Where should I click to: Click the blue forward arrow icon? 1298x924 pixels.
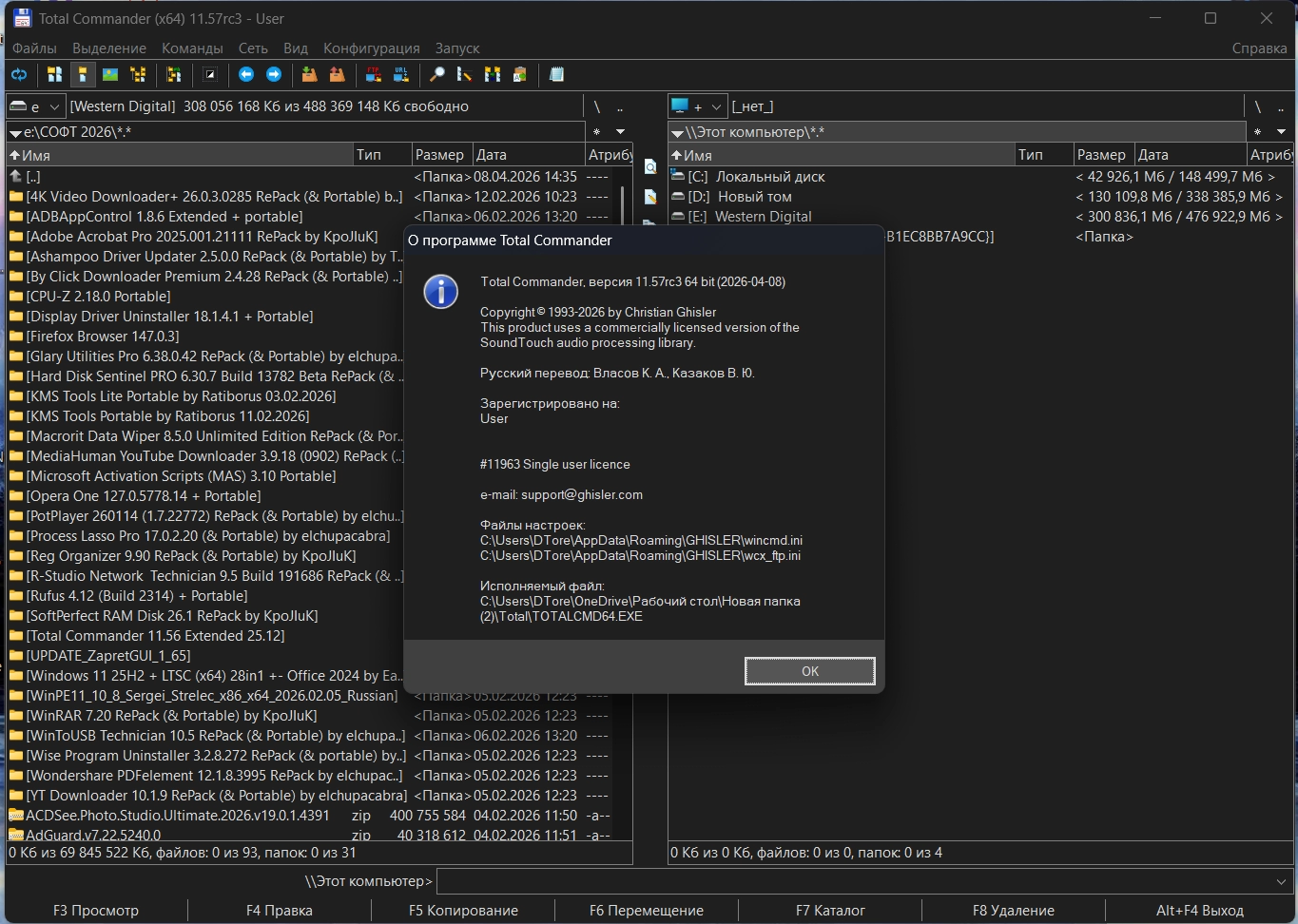coord(274,74)
